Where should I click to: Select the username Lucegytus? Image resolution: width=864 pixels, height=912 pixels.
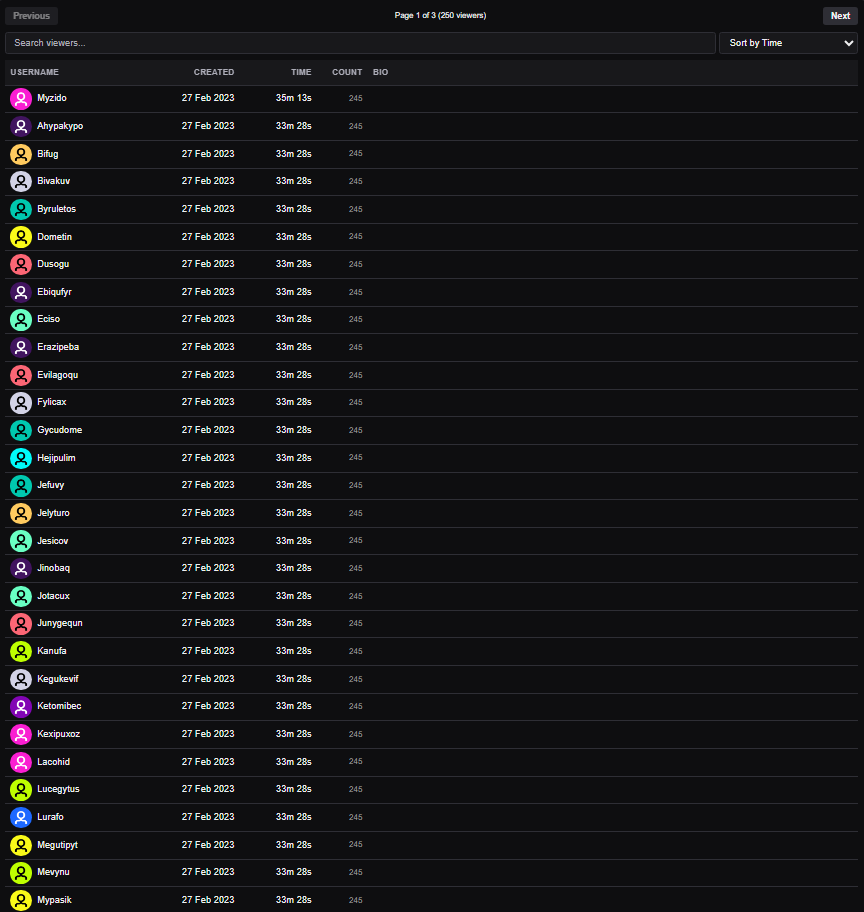pos(58,789)
